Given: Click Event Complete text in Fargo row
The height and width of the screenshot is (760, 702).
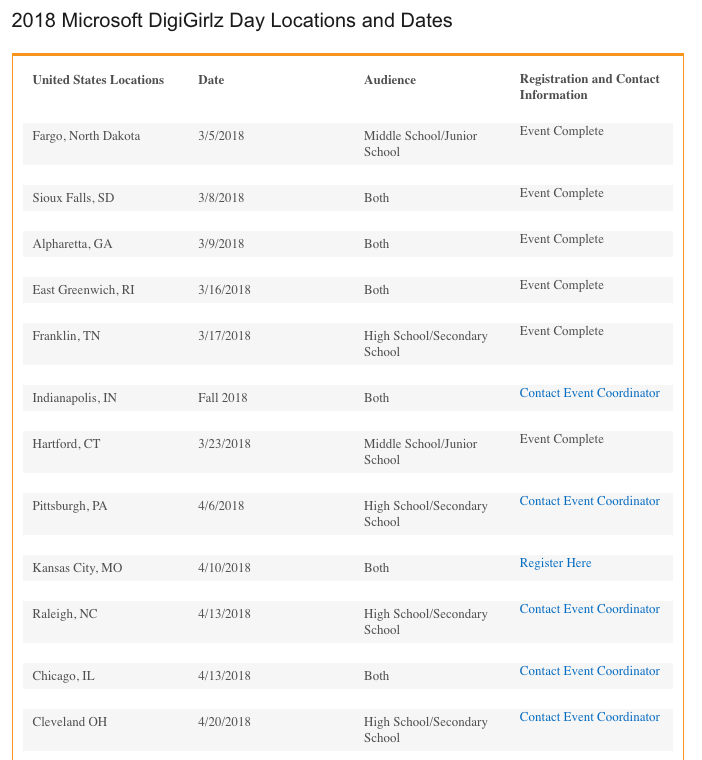Looking at the screenshot, I should (561, 131).
